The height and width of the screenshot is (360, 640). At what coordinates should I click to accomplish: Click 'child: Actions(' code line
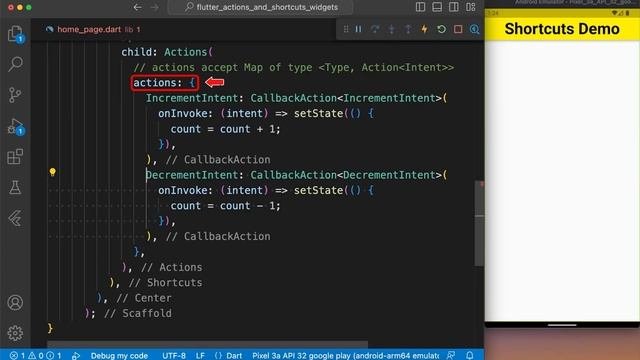[x=167, y=52]
